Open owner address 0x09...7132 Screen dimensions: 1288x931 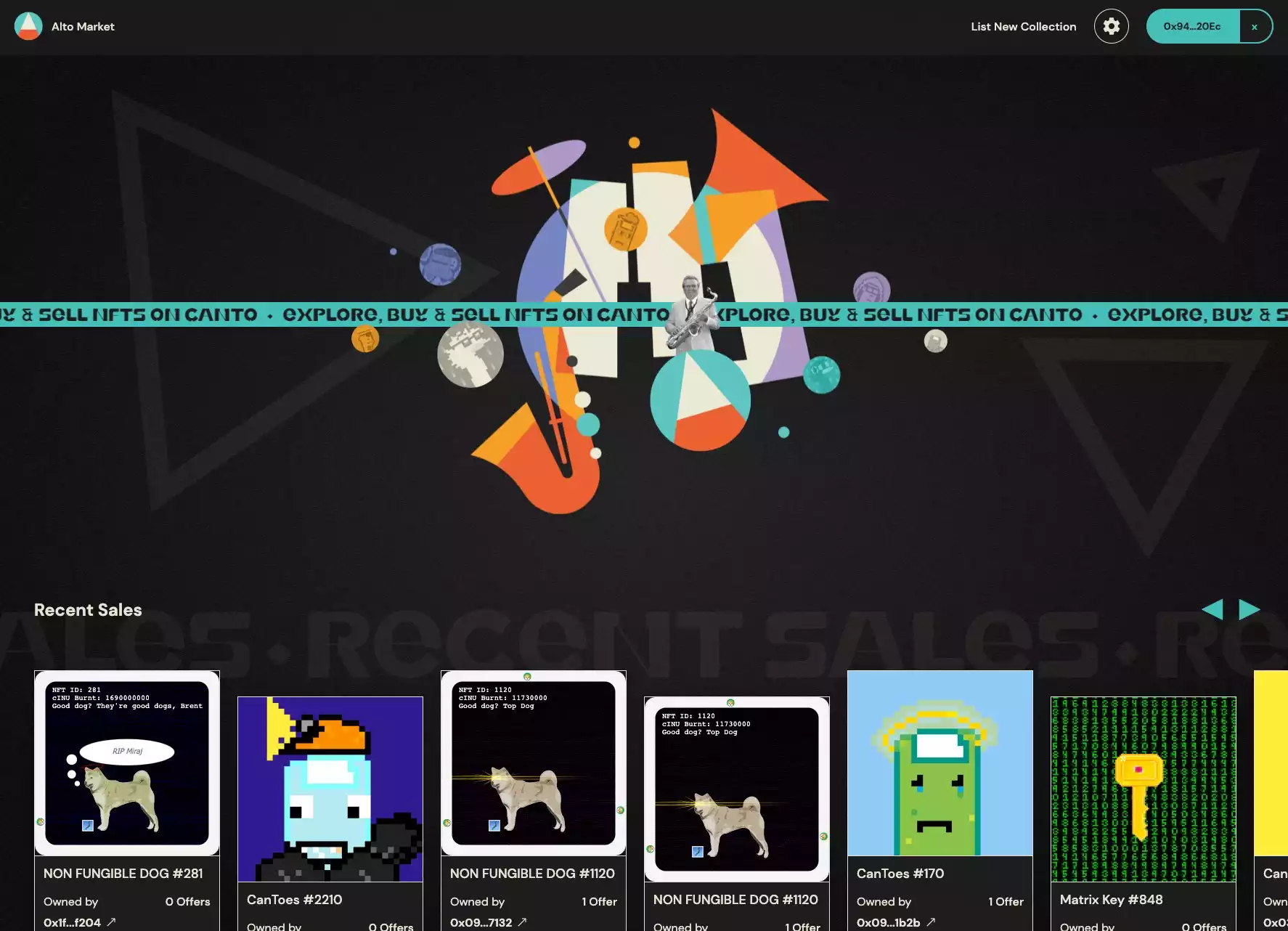pos(481,922)
